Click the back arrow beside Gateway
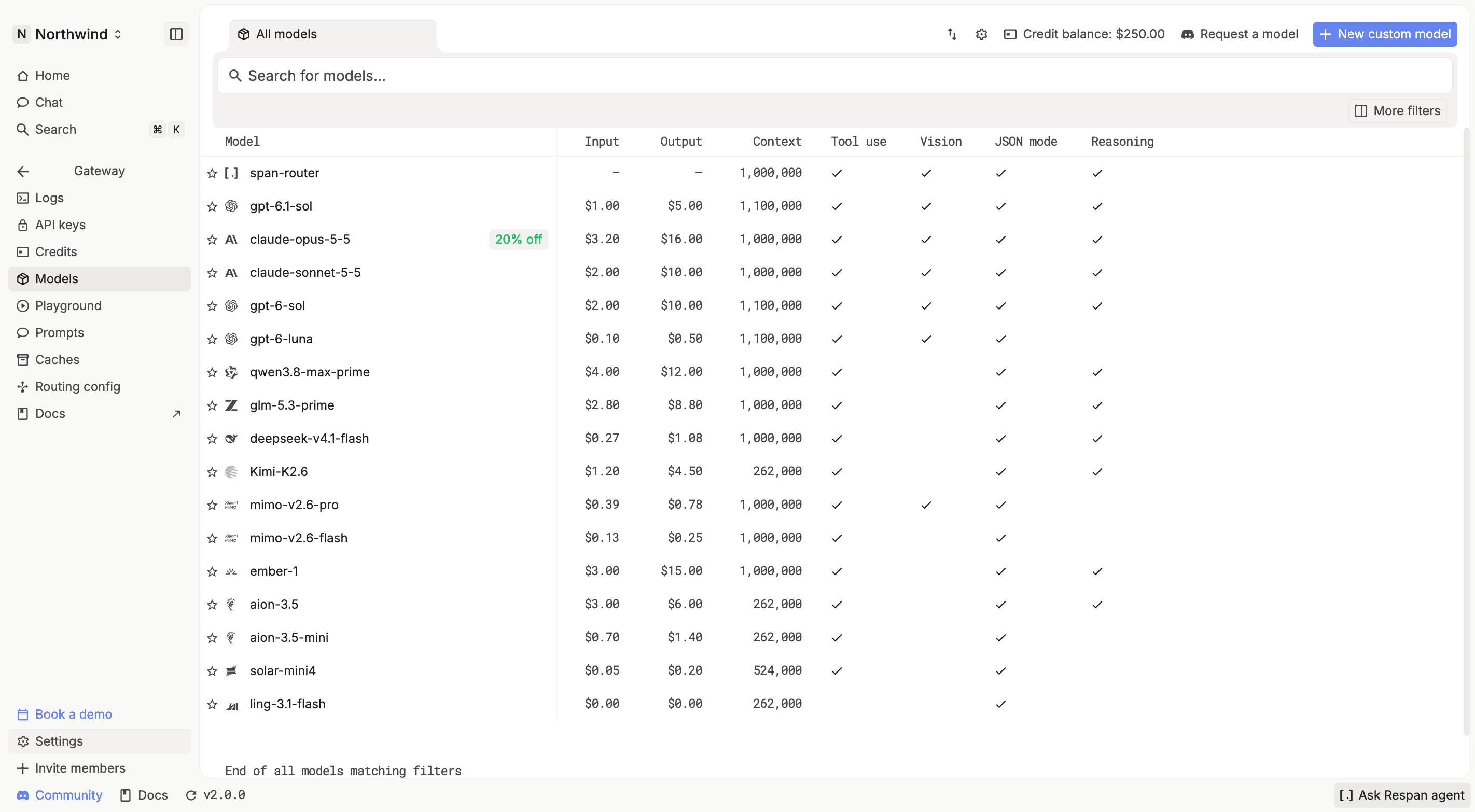1475x812 pixels. (x=23, y=171)
